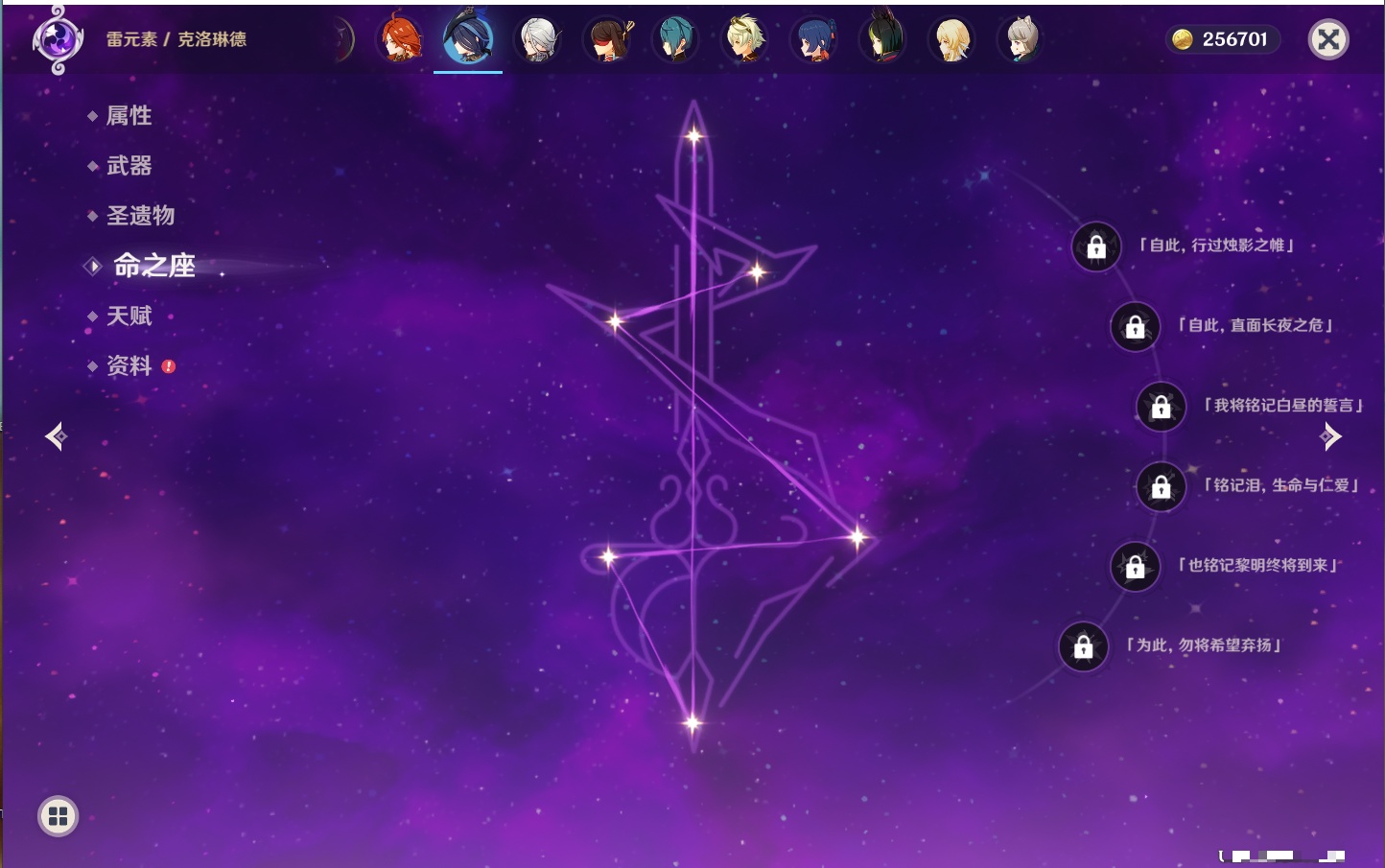Screen dimensions: 1385x868
Task: Switch to next character with right arrow
Action: [x=1330, y=436]
